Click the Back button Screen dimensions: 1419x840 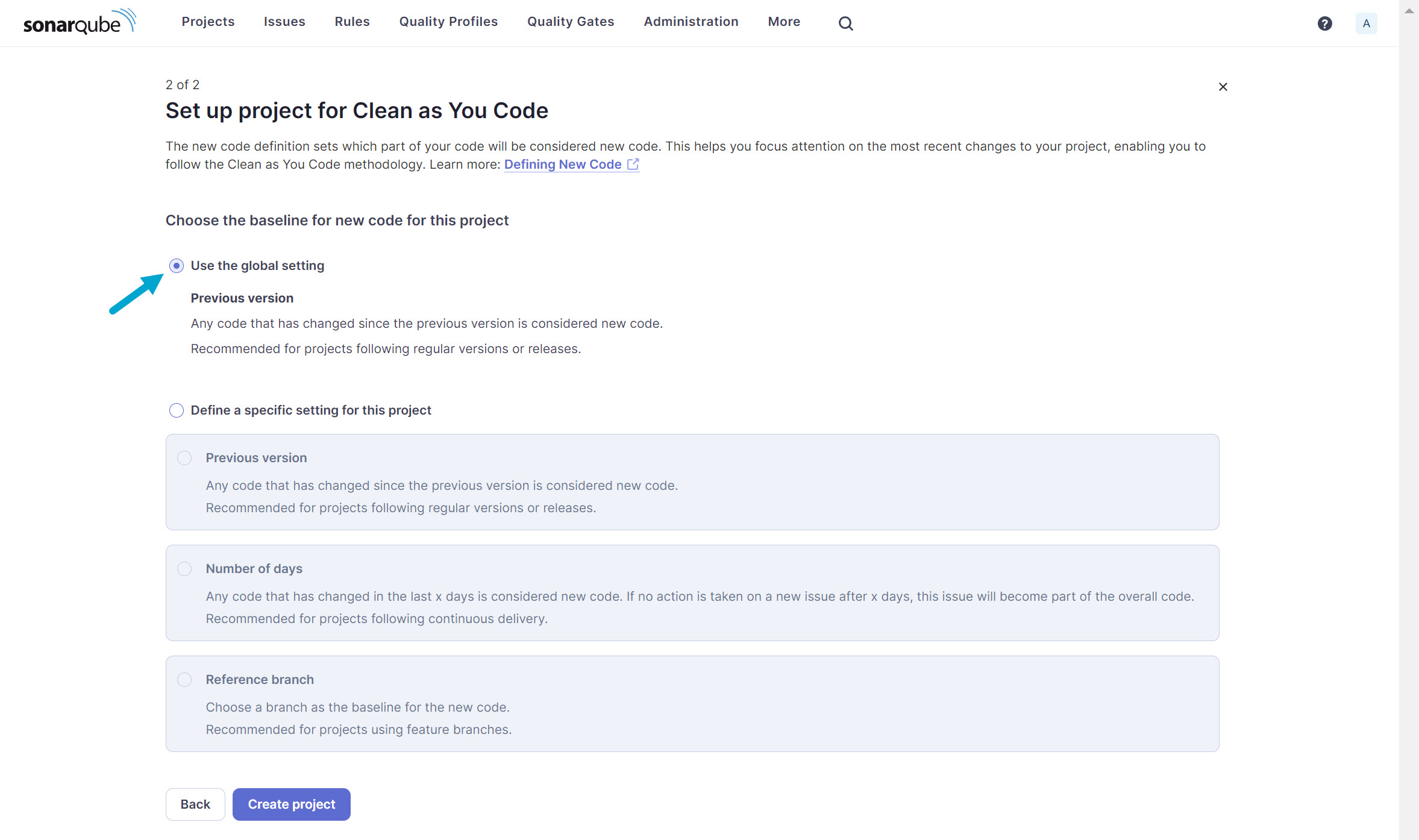pyautogui.click(x=195, y=804)
